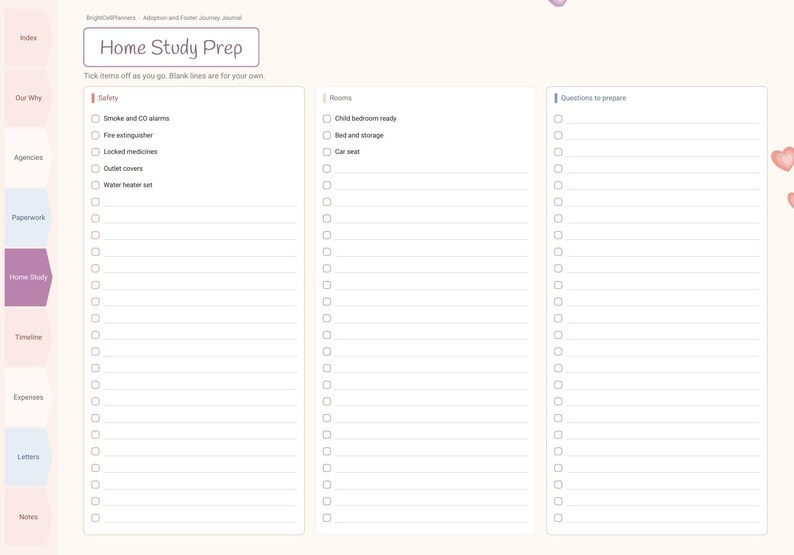The image size is (794, 555).
Task: Open the Notes tab
Action: [x=28, y=517]
